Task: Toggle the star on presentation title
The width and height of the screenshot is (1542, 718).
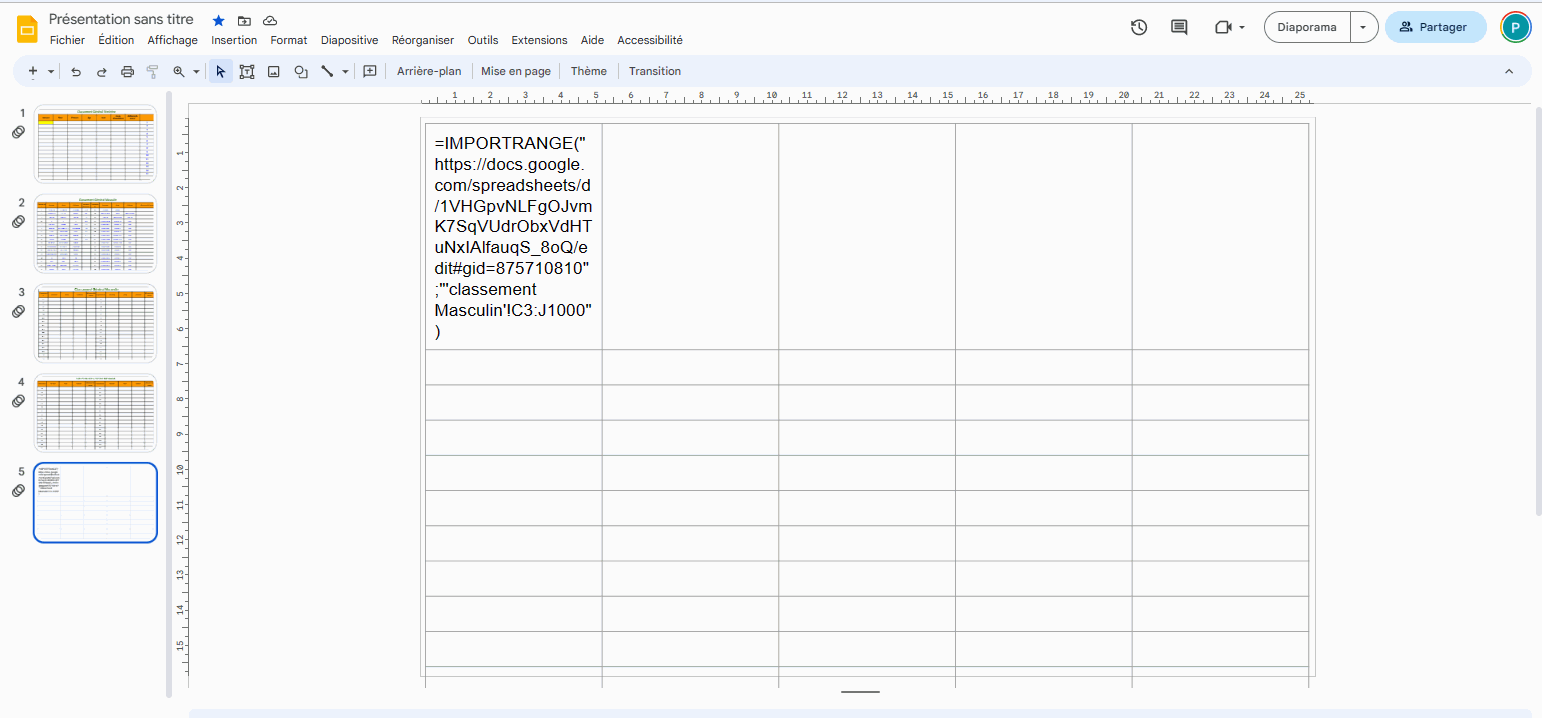Action: tap(219, 21)
